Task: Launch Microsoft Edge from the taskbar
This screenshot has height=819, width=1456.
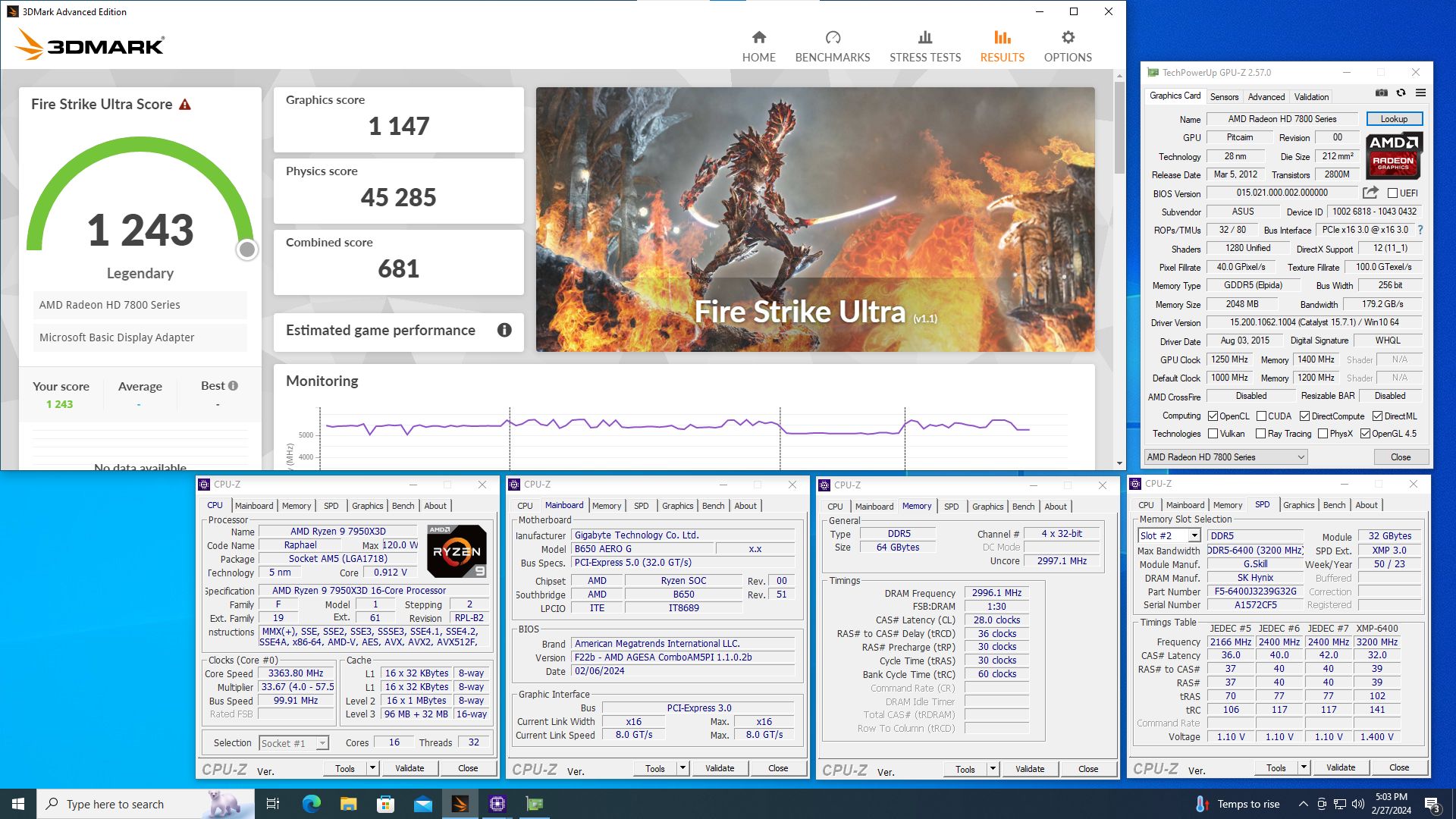Action: (311, 804)
